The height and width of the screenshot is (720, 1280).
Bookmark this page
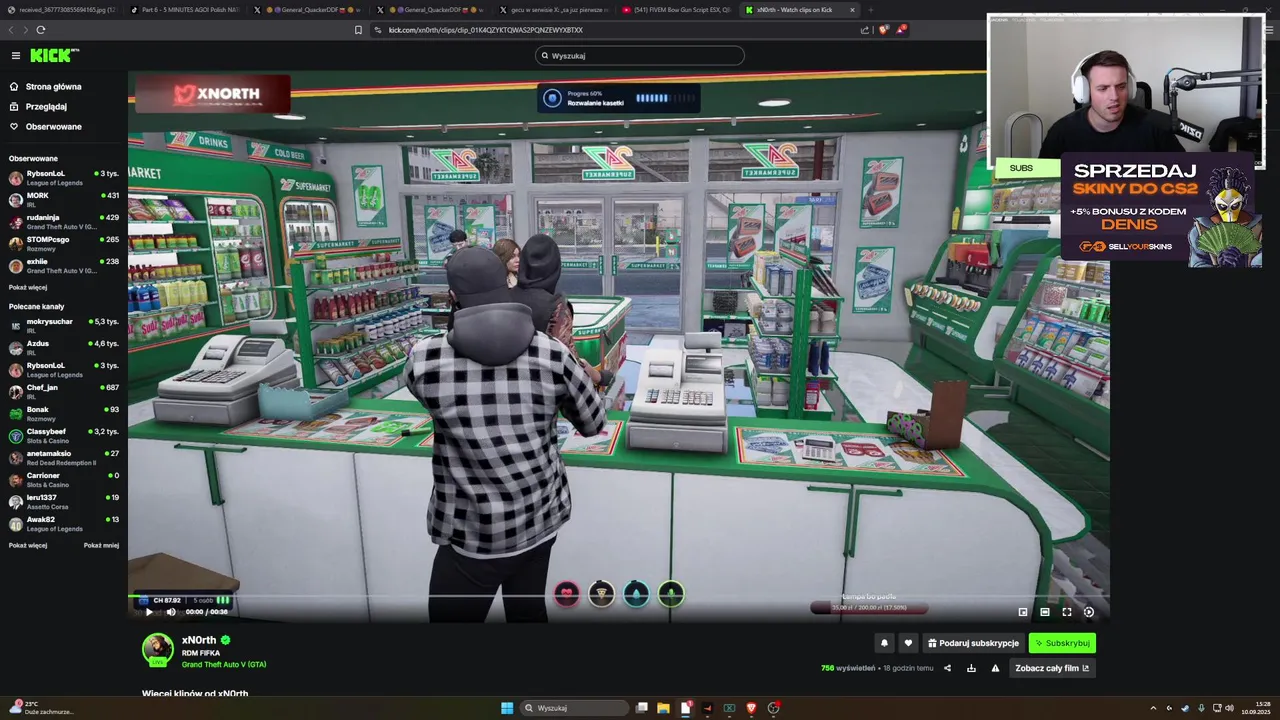click(x=358, y=30)
